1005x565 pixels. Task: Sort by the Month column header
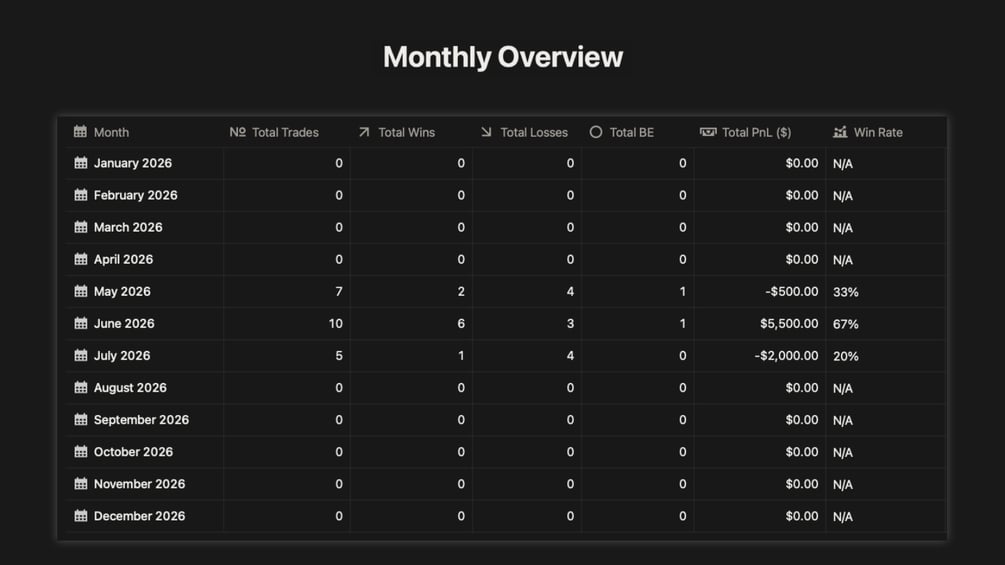[x=112, y=132]
